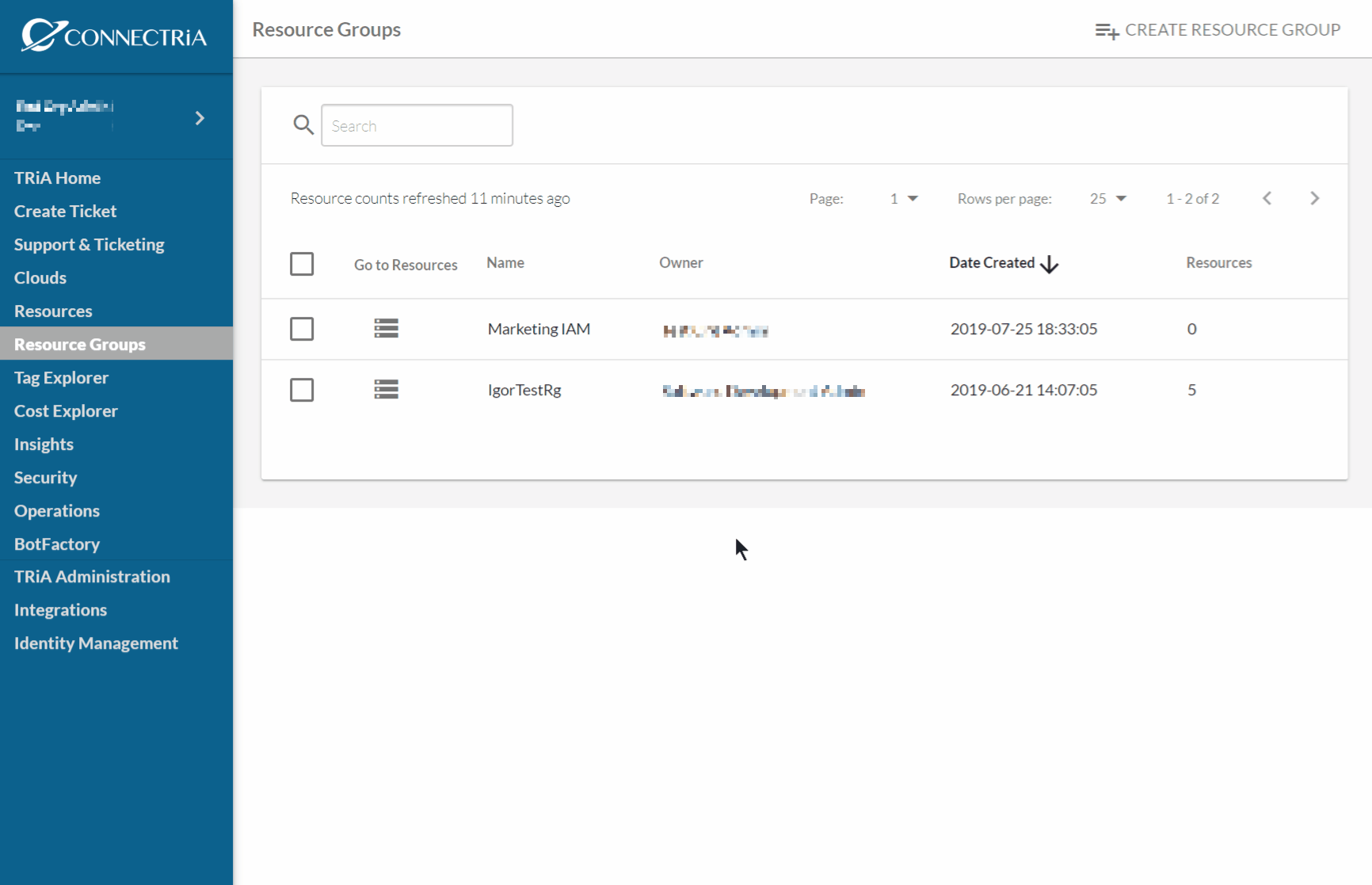Click date 2019-06-21 14:07:05
1372x885 pixels.
1023,390
